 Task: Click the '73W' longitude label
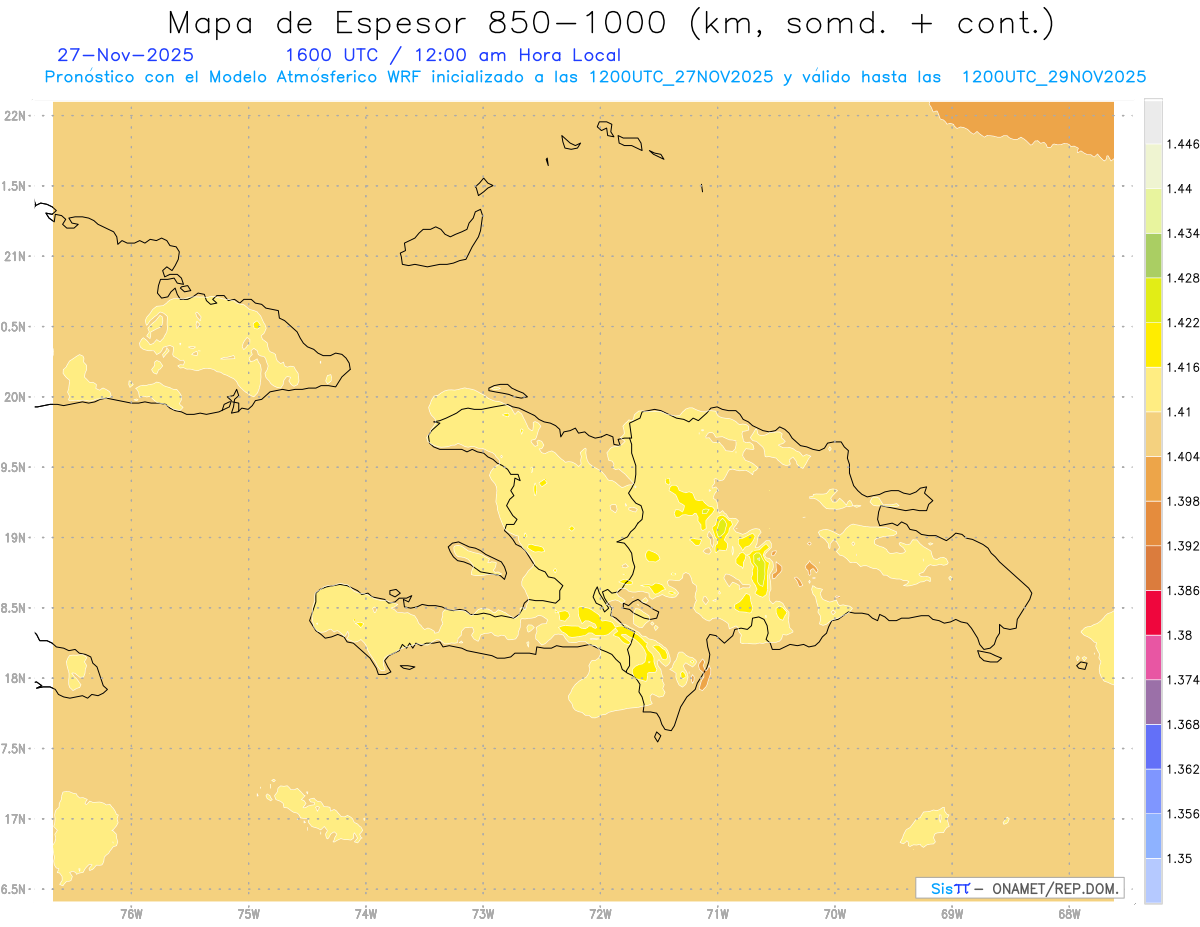click(483, 913)
